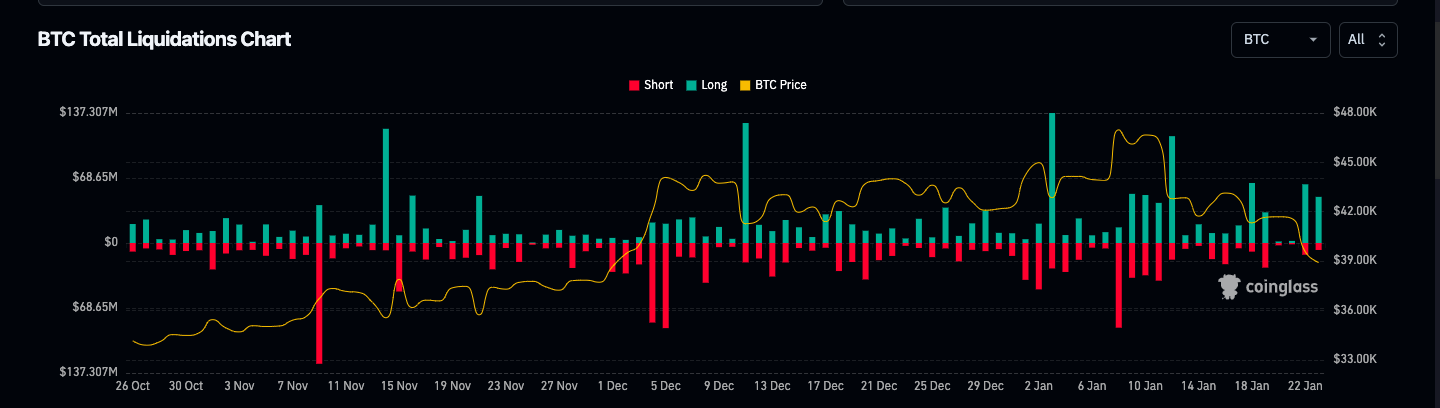Click the green Long legend swatch
This screenshot has width=1440, height=408.
pos(691,85)
